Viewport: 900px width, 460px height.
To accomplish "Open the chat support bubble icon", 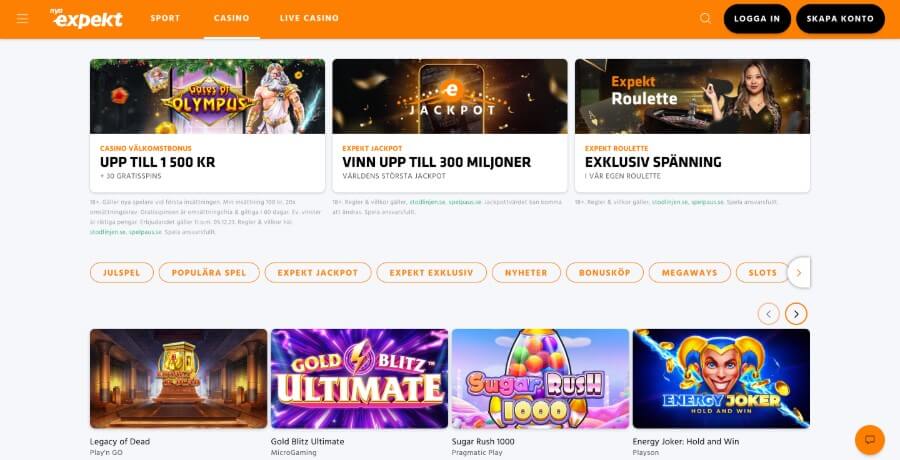I will [870, 440].
